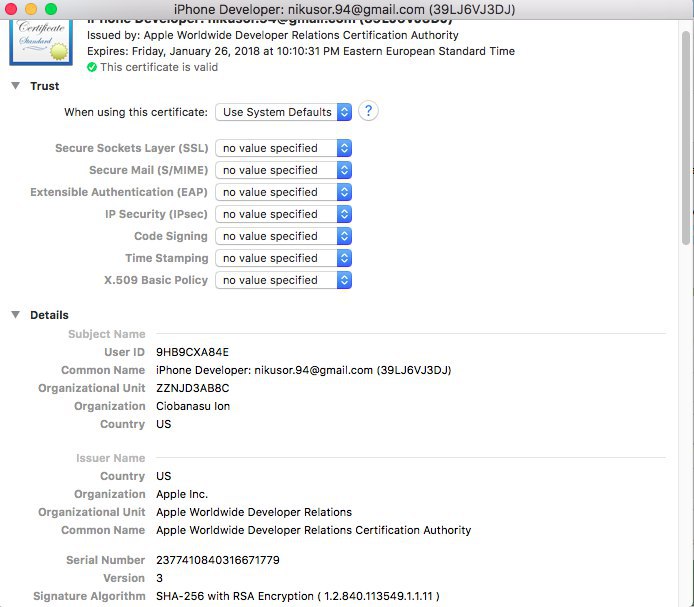Click the vertical scrollbar thumb
This screenshot has width=694, height=607.
(686, 137)
